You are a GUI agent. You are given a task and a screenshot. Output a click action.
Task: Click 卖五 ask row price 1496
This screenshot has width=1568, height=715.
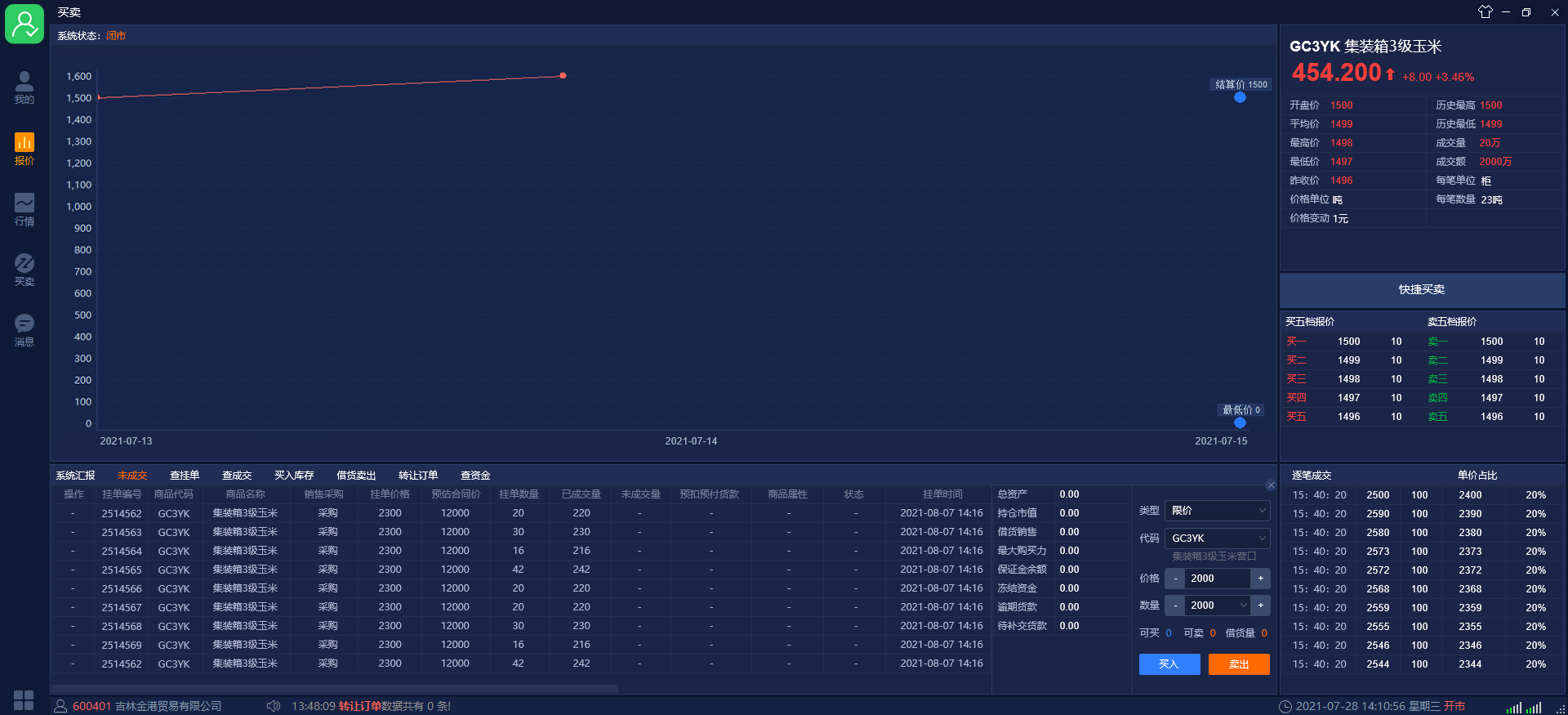[x=1492, y=417]
